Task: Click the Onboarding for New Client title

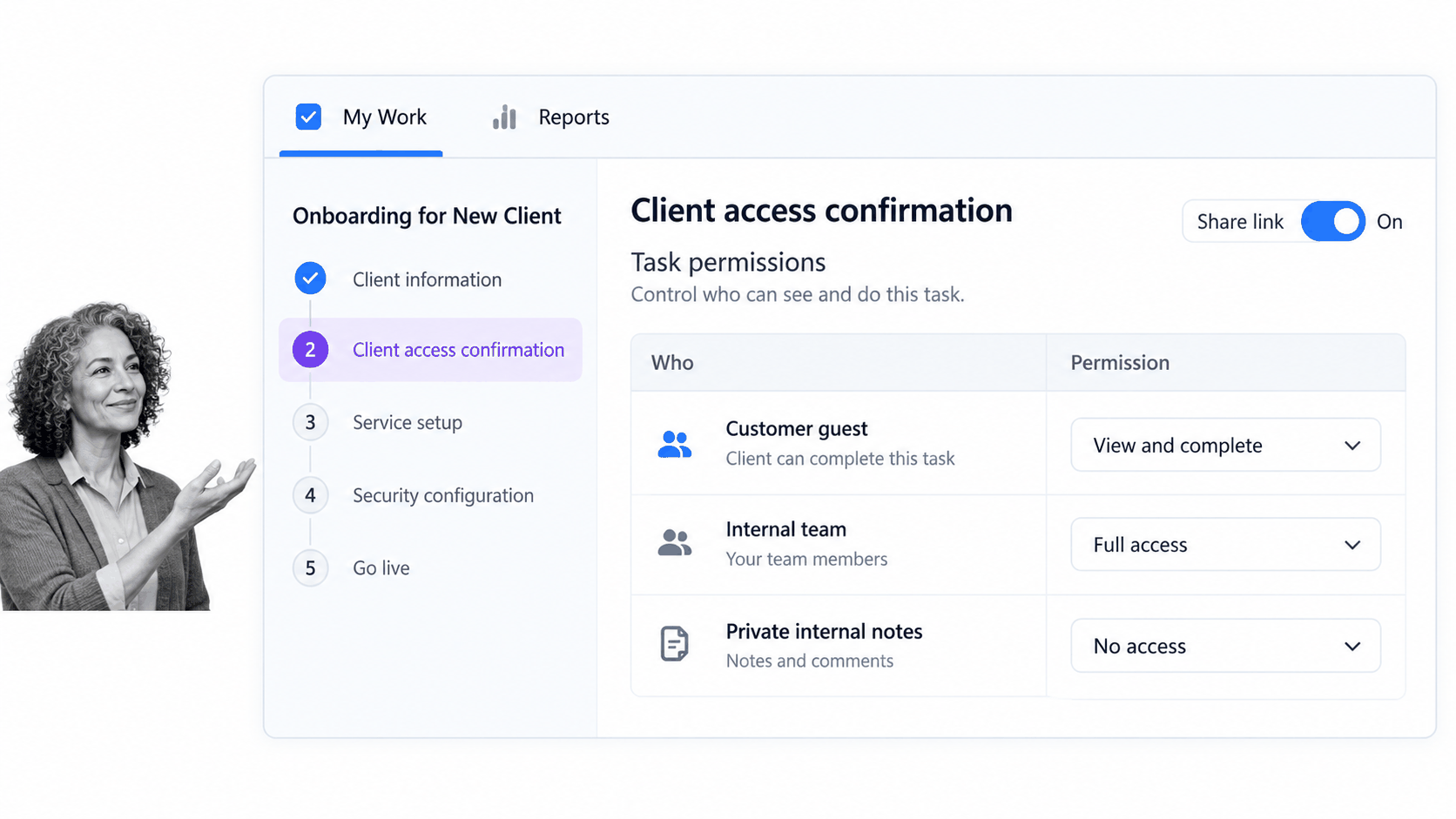Action: point(427,216)
